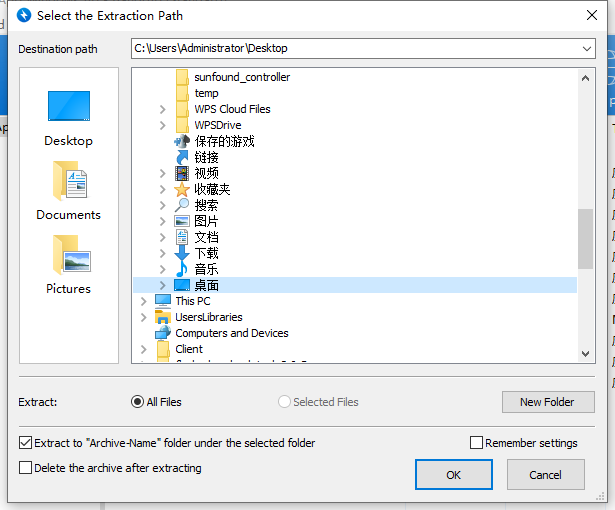Image resolution: width=615 pixels, height=510 pixels.
Task: Click the Computers and Devices network icon
Action: coord(163,333)
